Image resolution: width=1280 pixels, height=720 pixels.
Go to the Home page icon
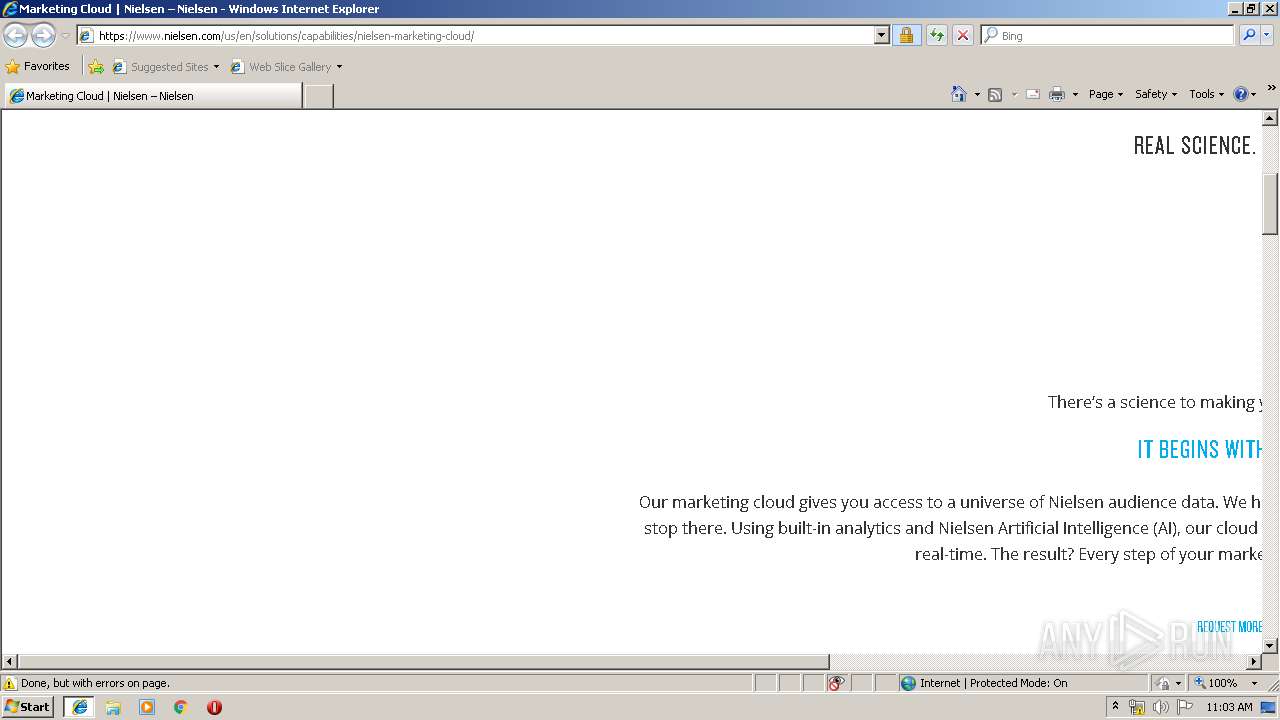point(958,94)
